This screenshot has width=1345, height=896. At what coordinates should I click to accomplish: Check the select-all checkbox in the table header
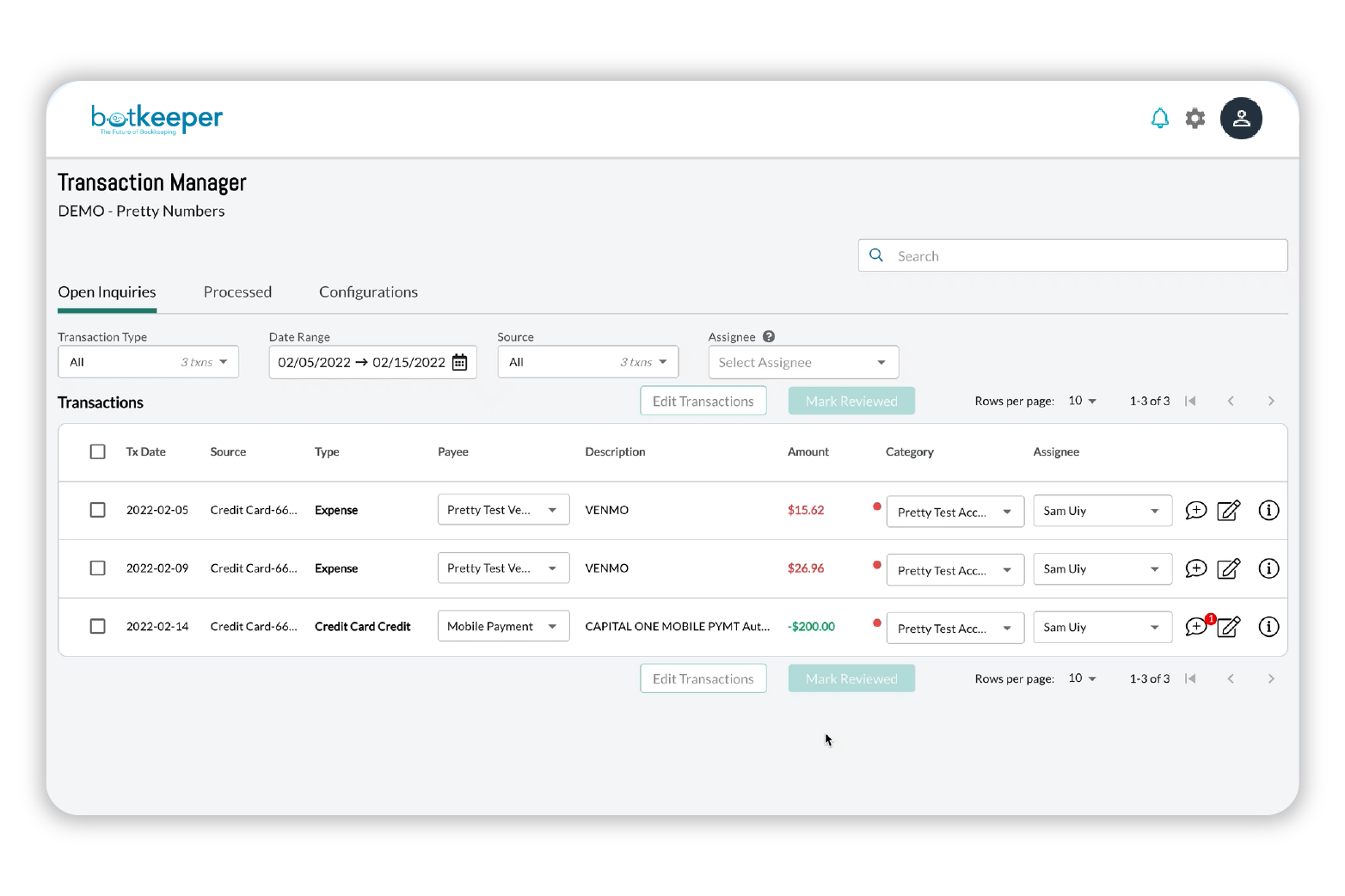[97, 451]
